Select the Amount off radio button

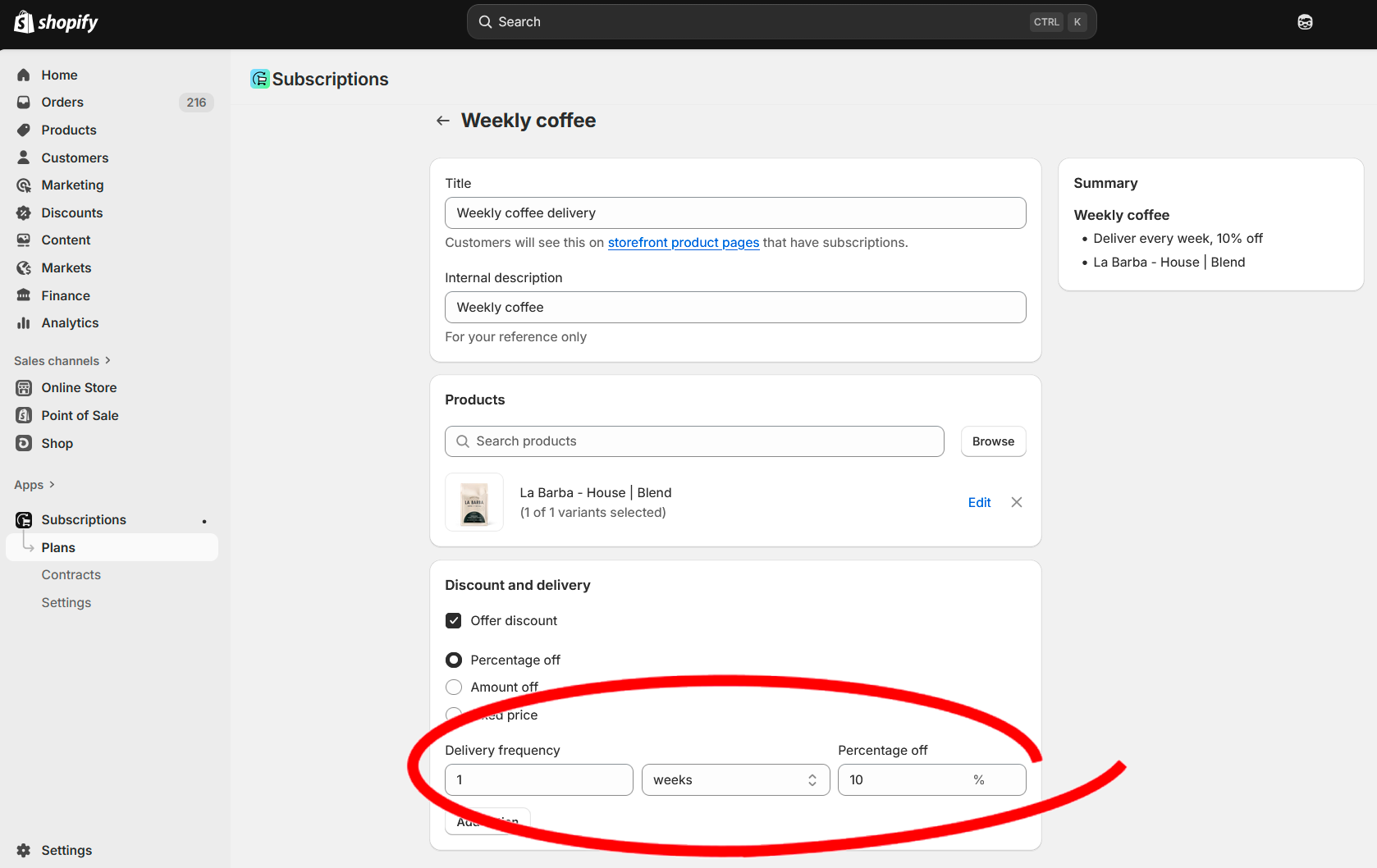click(x=454, y=687)
